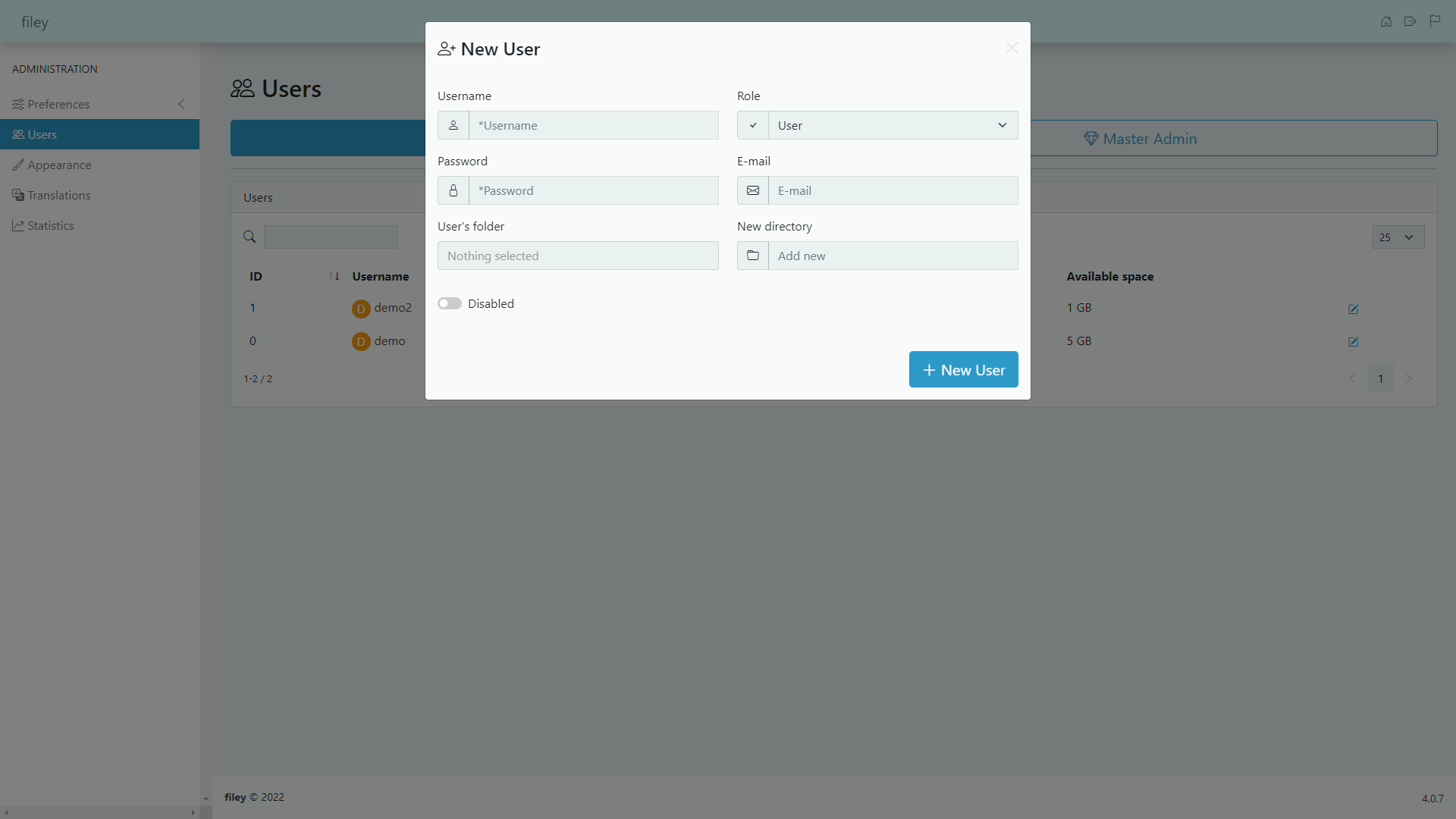Click edit icon for demo2 user

(1354, 309)
